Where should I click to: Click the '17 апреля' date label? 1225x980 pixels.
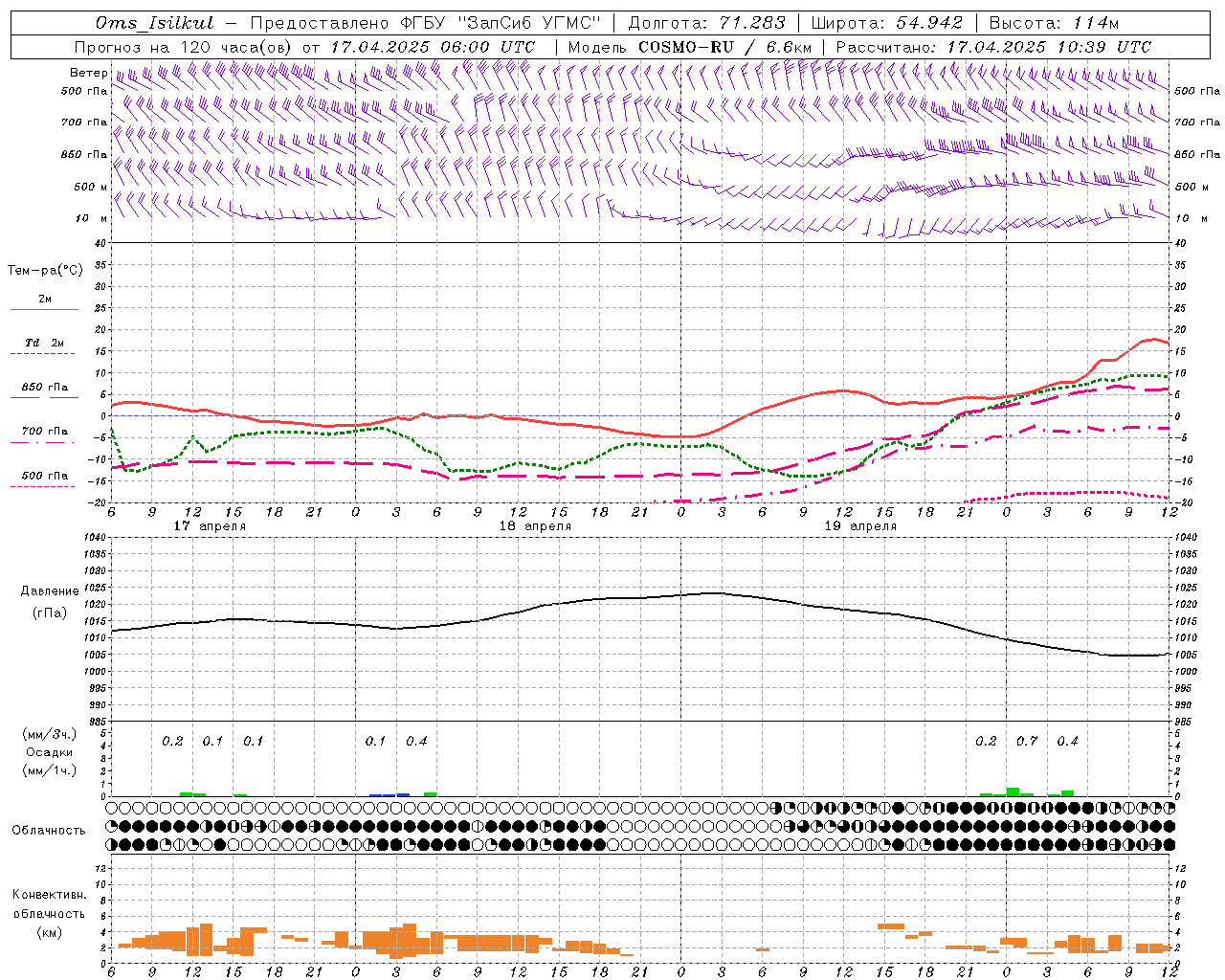coord(210,526)
